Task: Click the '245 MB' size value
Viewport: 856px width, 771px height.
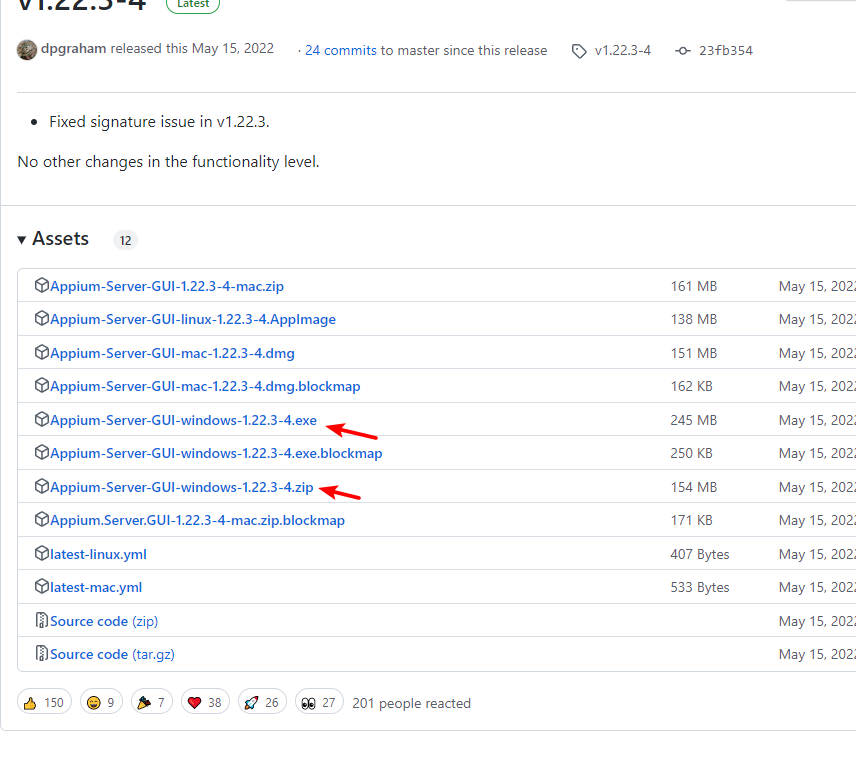Action: (693, 420)
